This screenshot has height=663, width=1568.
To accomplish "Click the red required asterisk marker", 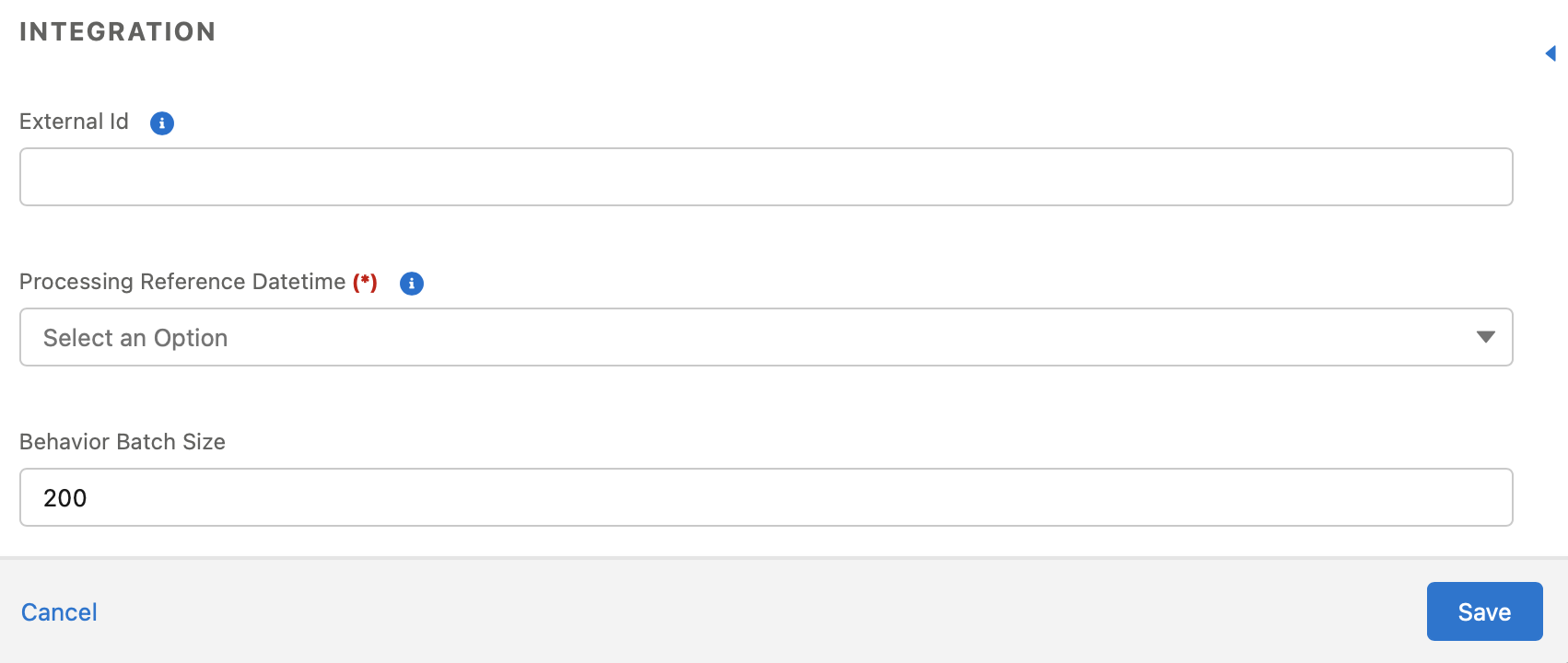I will [x=366, y=282].
